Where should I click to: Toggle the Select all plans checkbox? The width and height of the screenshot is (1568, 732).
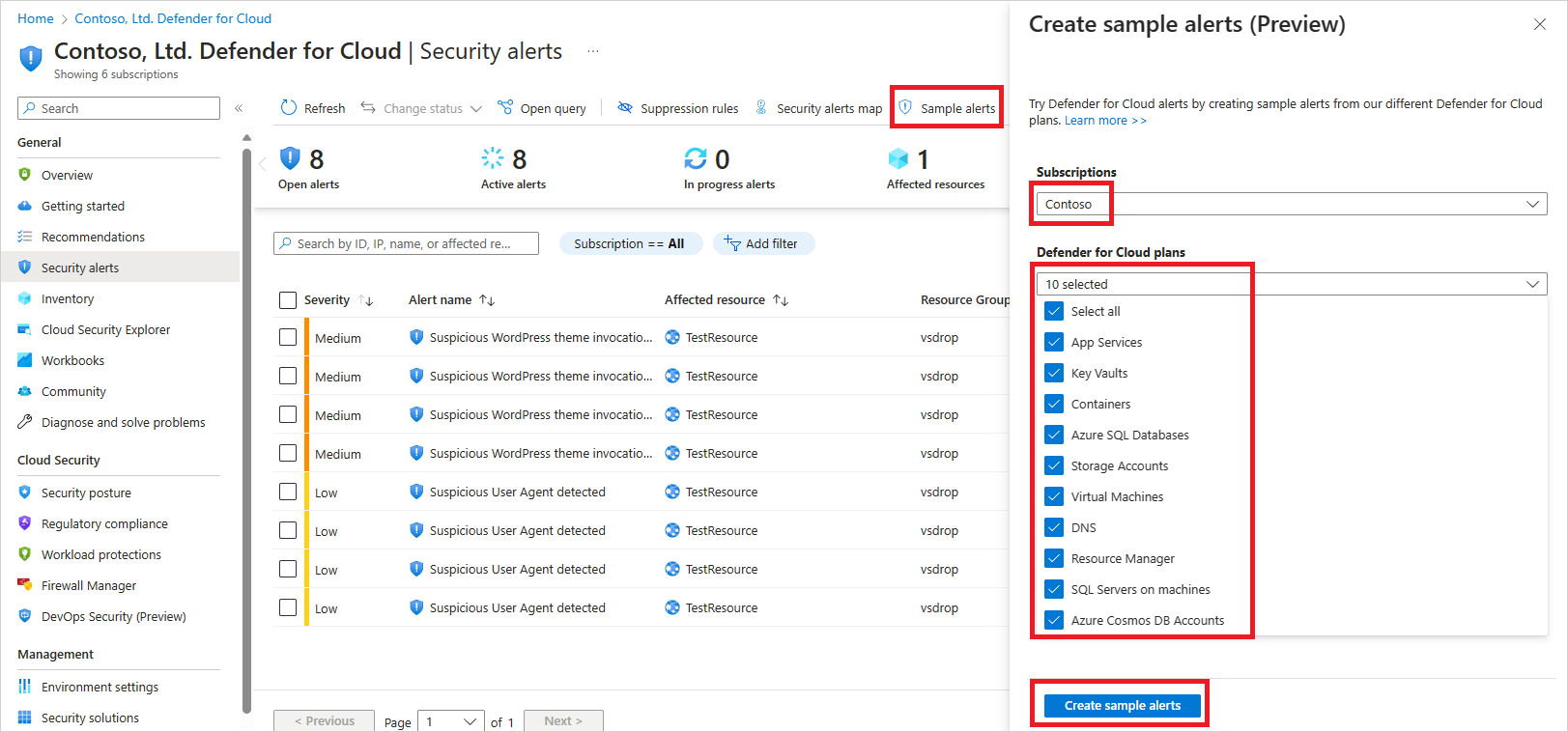pos(1054,311)
